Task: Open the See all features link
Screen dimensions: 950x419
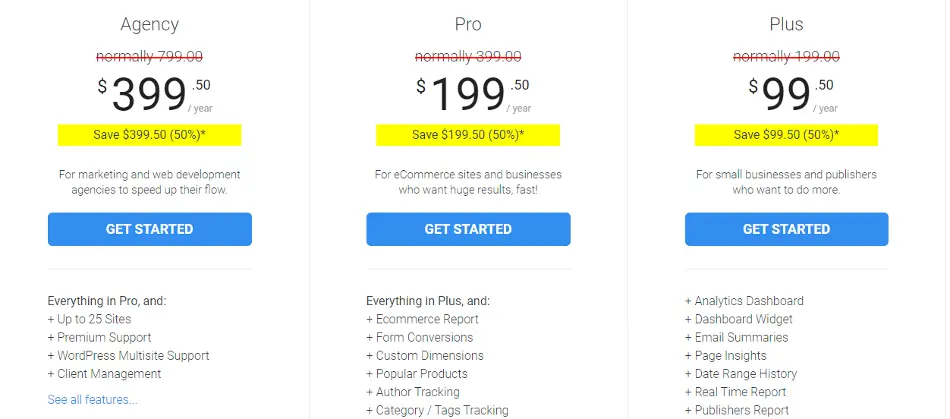Action: tap(93, 400)
